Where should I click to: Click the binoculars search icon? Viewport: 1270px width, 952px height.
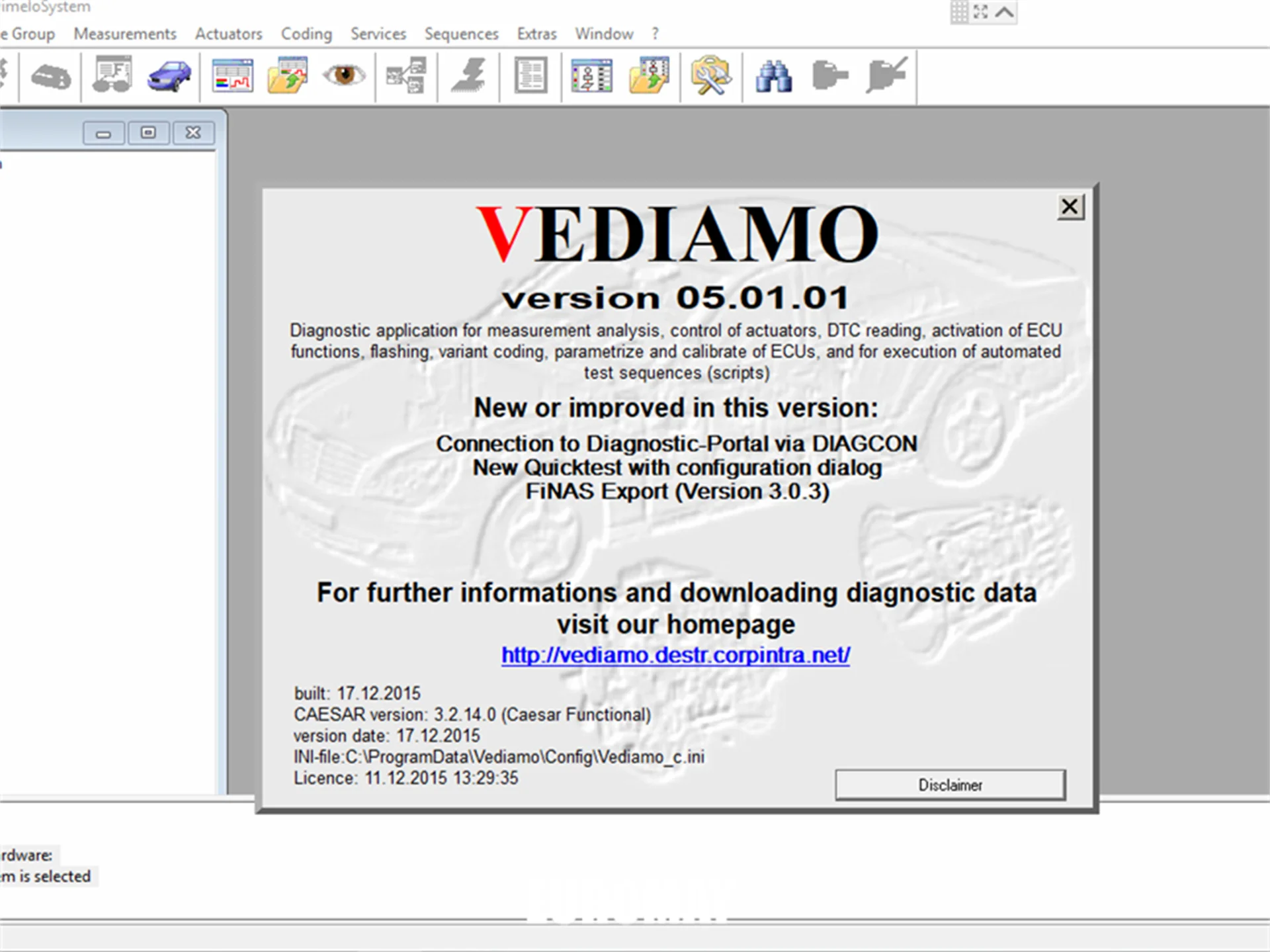click(773, 75)
